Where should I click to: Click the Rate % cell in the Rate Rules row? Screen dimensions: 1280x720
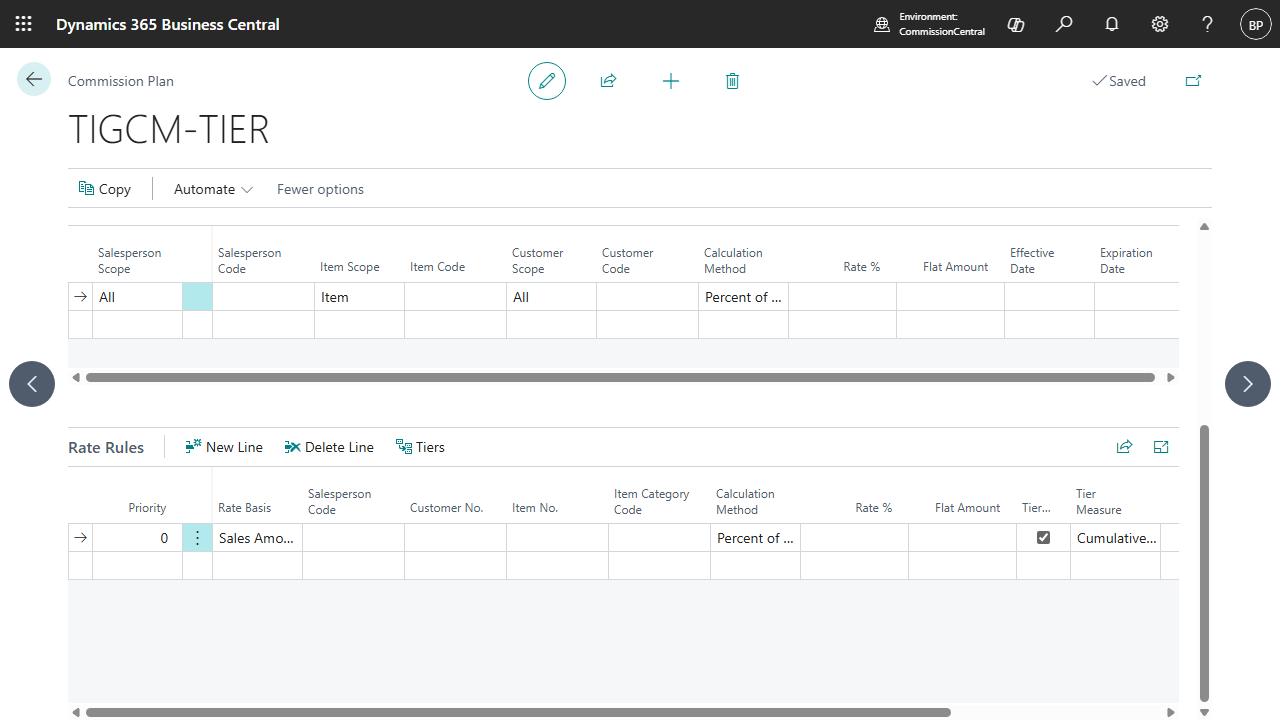pos(854,538)
